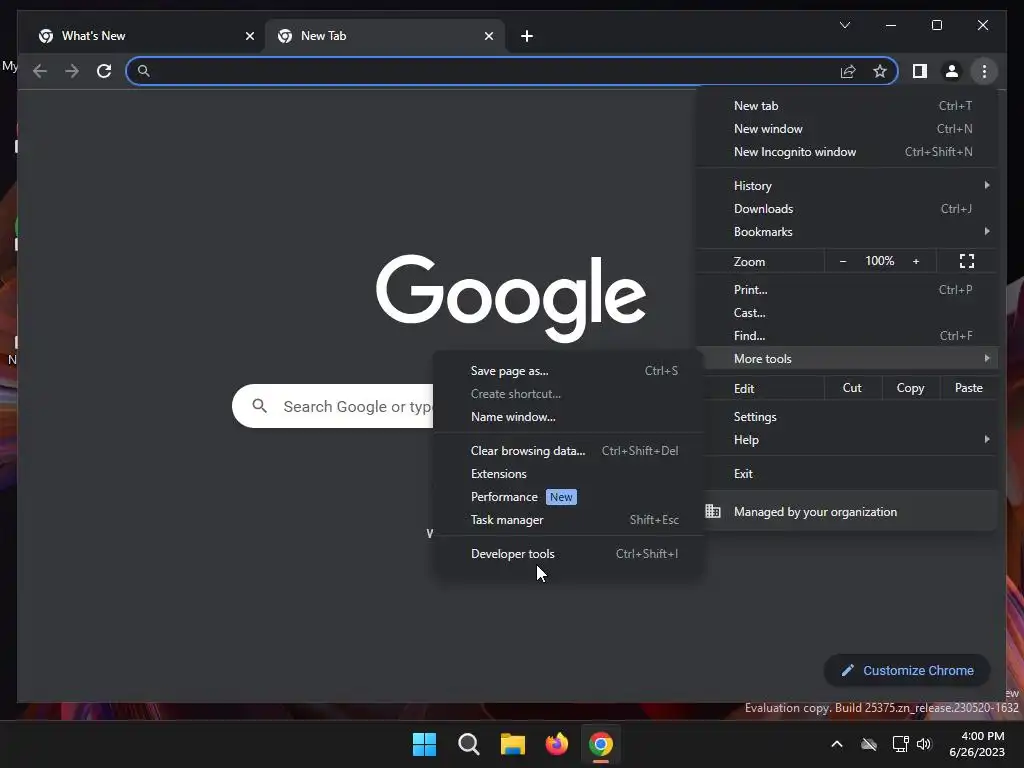The height and width of the screenshot is (768, 1024).
Task: Click Chrome icon in taskbar
Action: coord(601,744)
